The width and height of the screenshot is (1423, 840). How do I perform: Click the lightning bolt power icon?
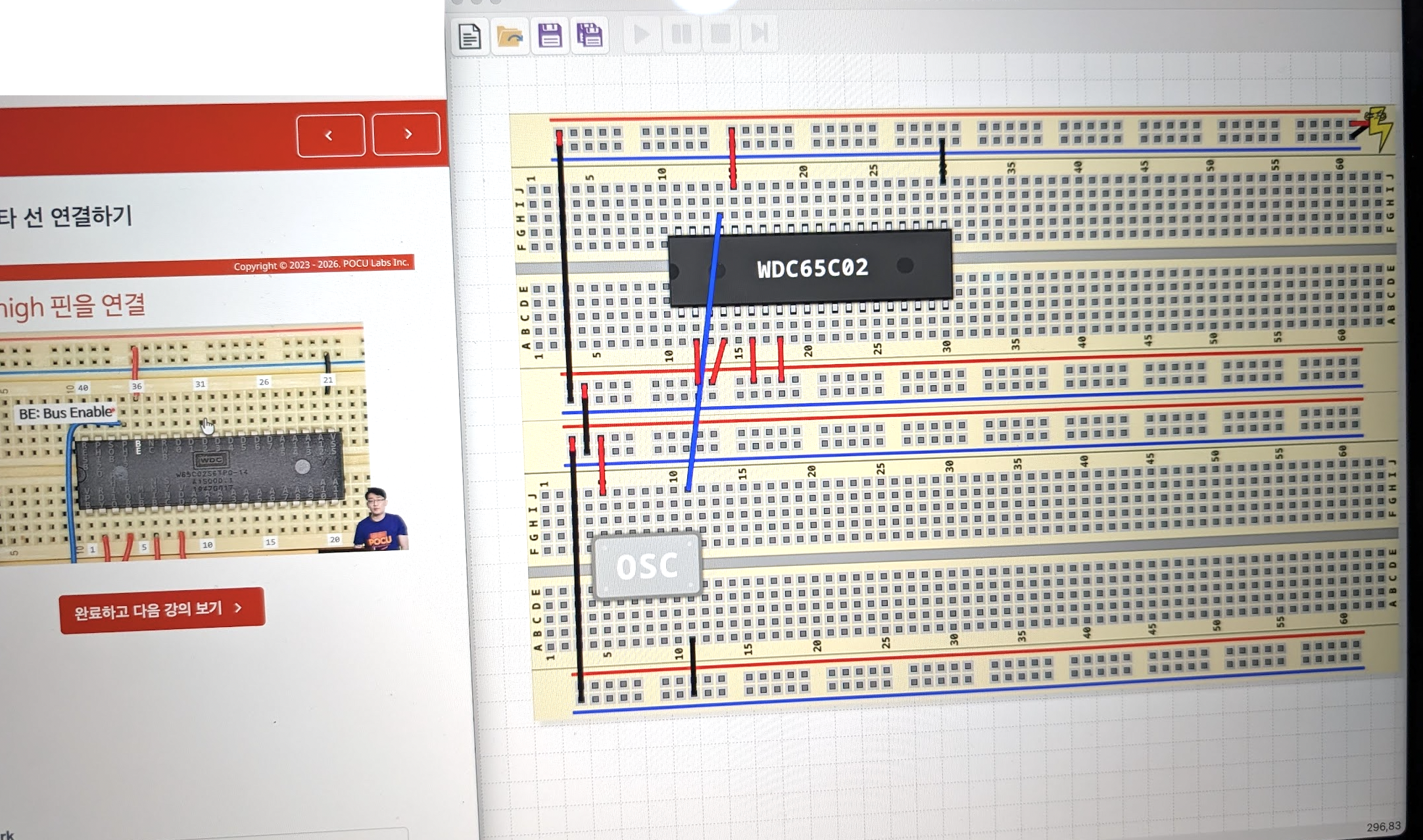1378,128
